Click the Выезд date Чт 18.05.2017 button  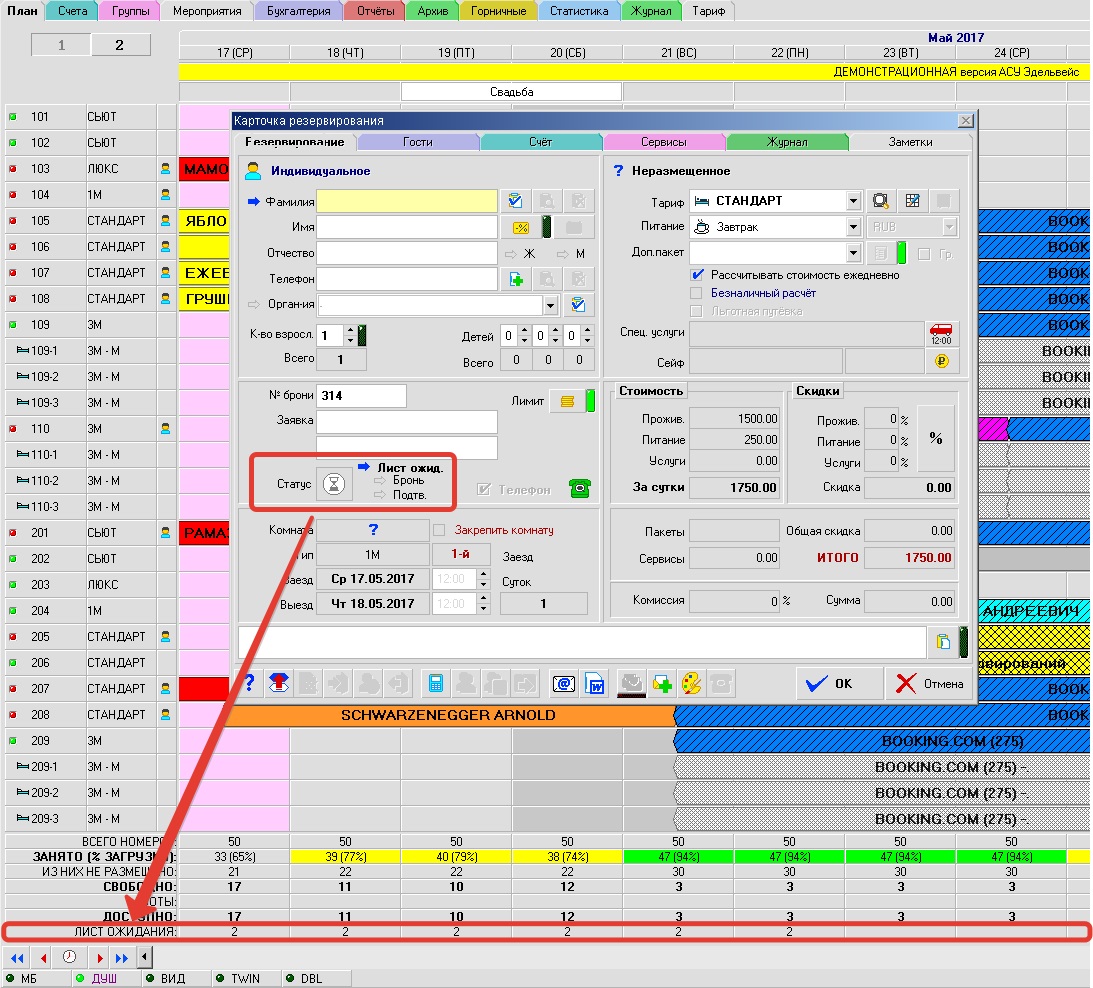(373, 604)
